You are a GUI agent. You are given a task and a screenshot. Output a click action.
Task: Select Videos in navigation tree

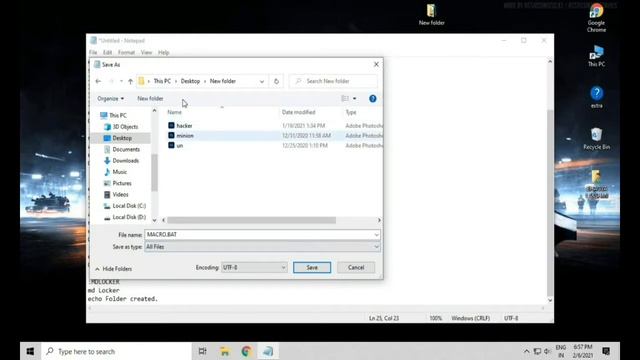coord(116,195)
